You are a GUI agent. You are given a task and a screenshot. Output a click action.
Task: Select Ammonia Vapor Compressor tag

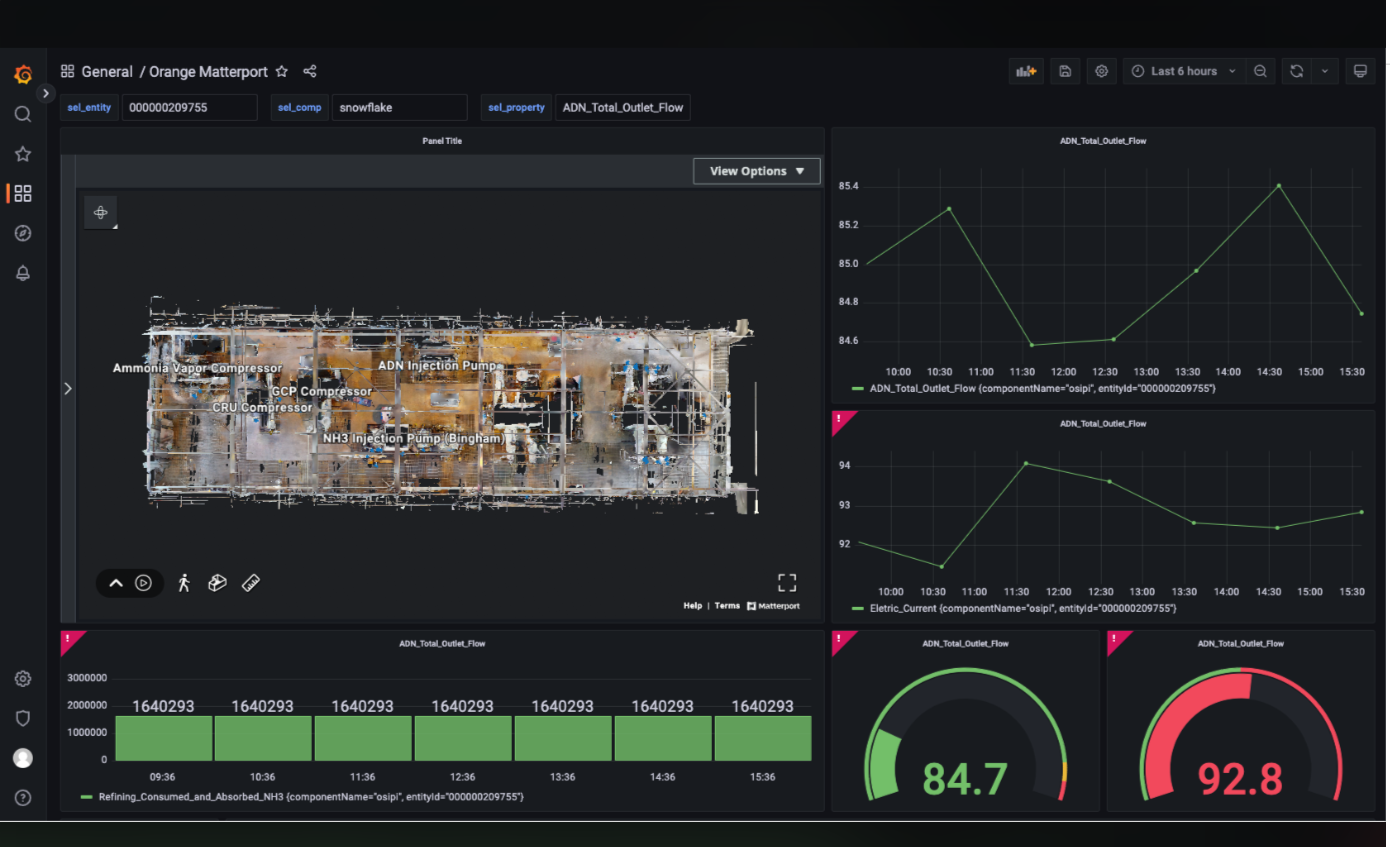coord(197,368)
